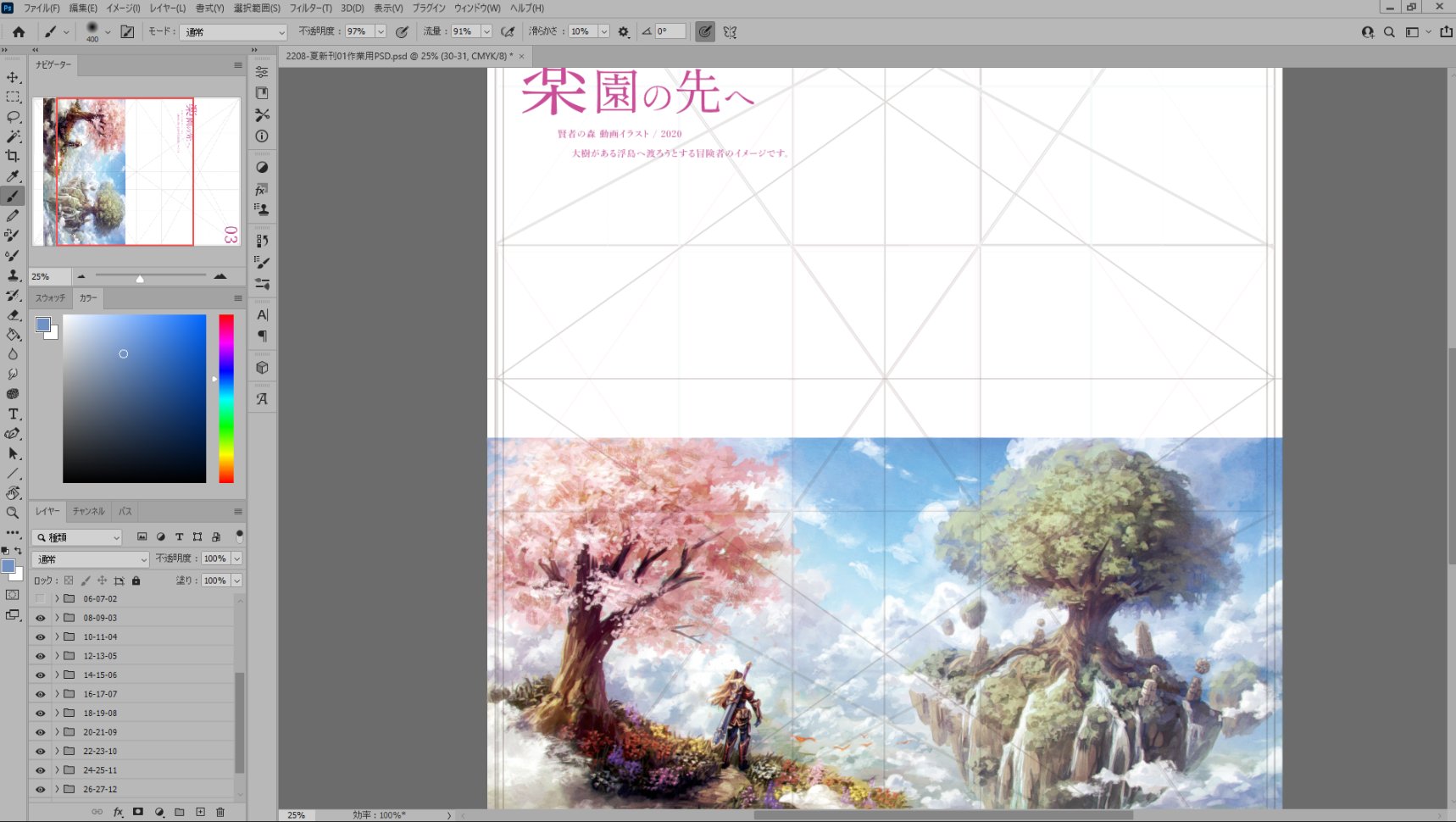Select the Paint Bucket tool

13,335
